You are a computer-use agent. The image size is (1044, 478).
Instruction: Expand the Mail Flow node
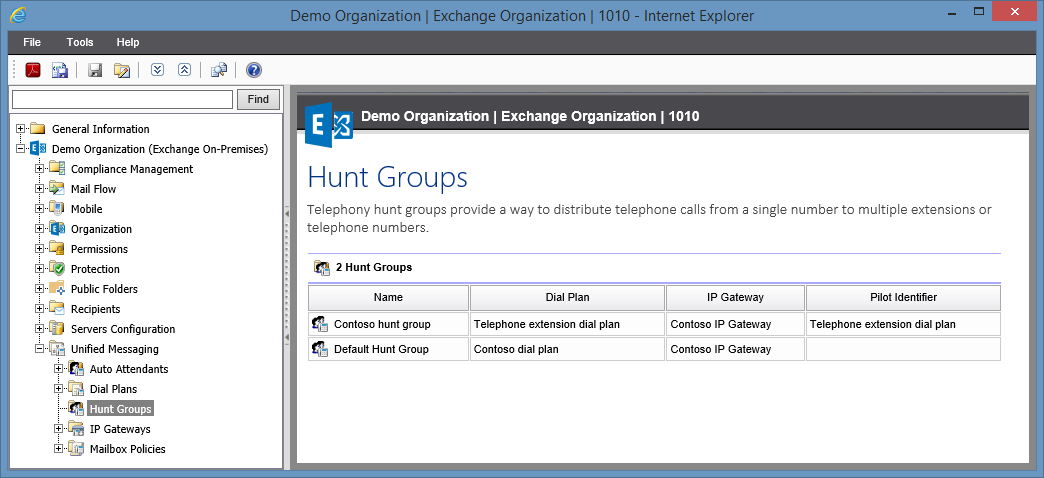(40, 188)
